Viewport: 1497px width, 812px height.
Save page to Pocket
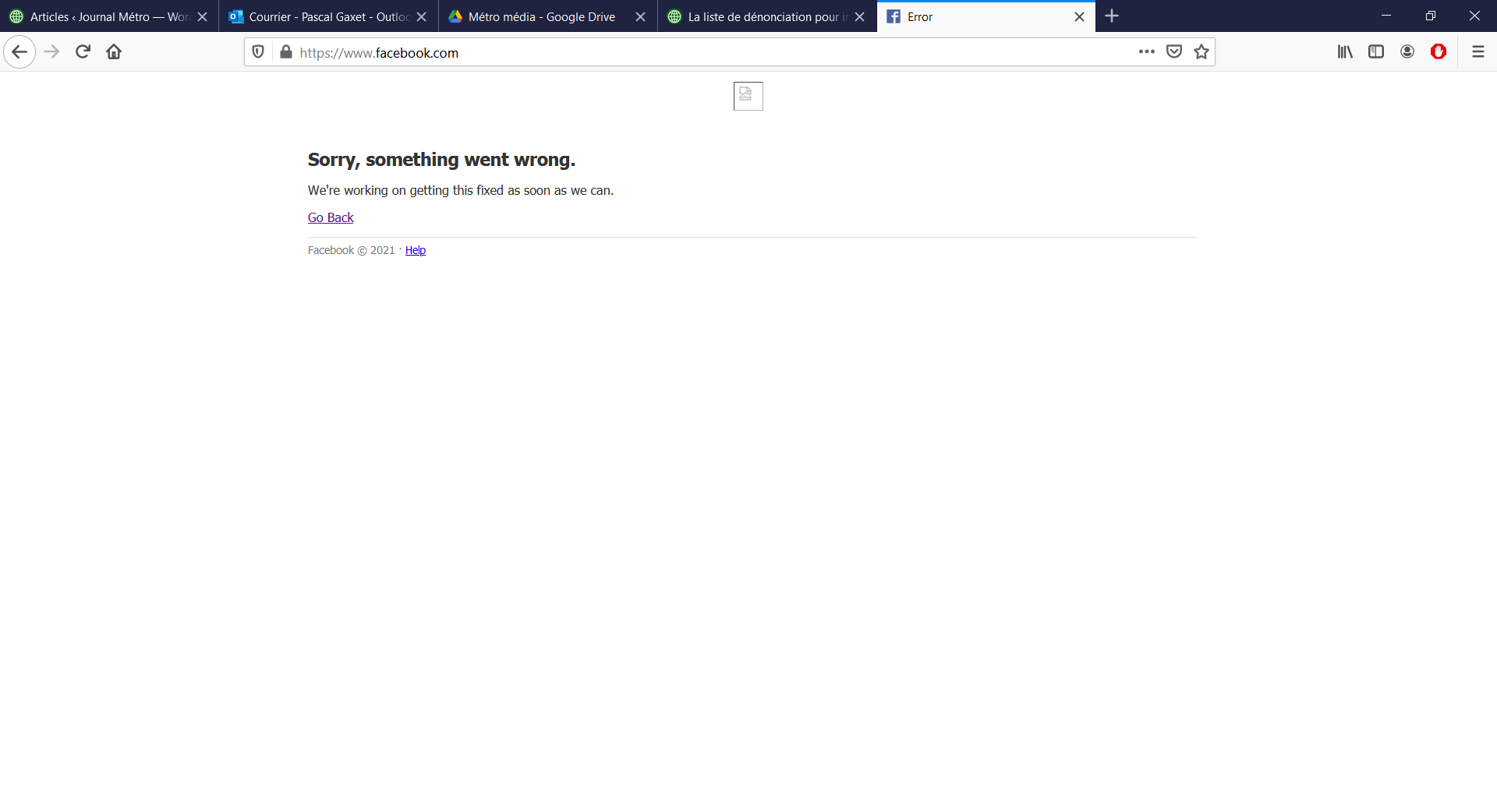point(1174,52)
